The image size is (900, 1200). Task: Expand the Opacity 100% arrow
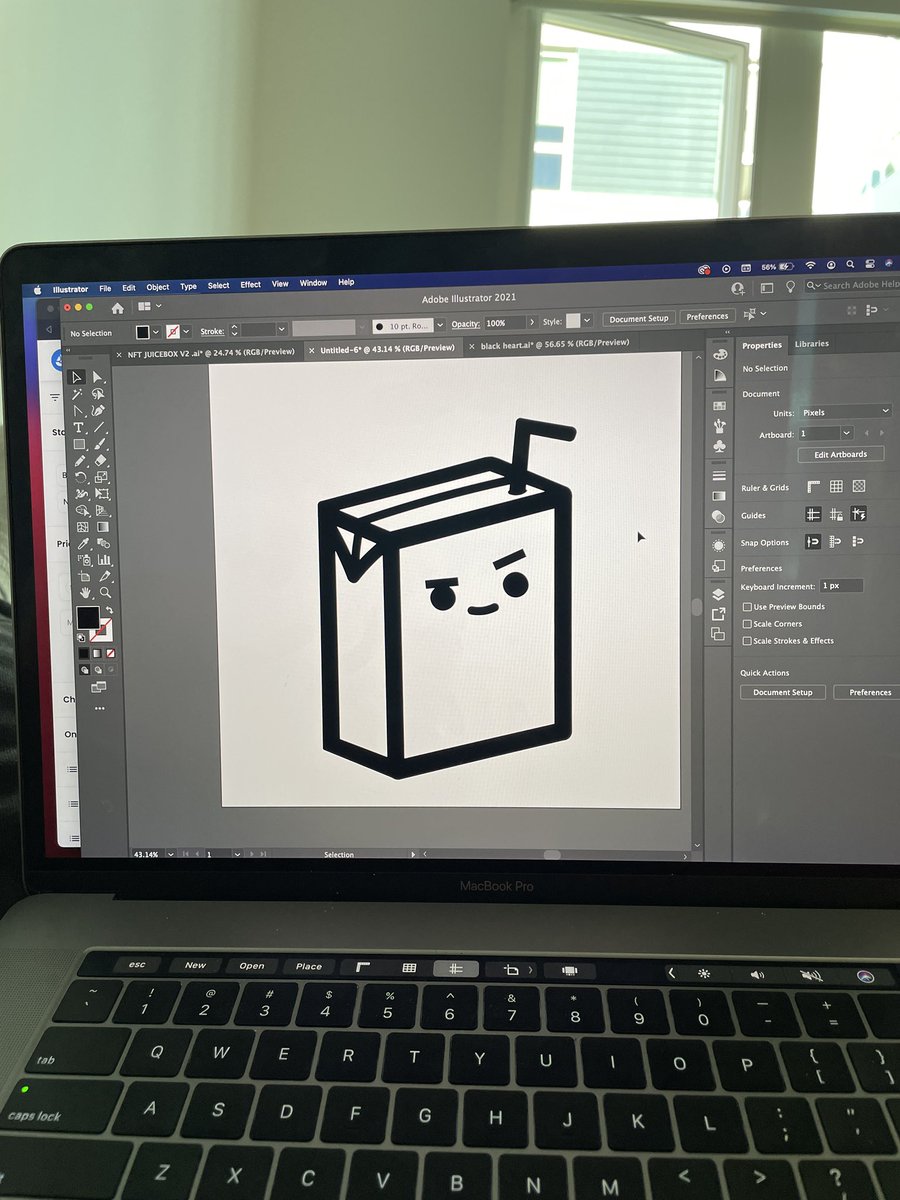point(532,323)
